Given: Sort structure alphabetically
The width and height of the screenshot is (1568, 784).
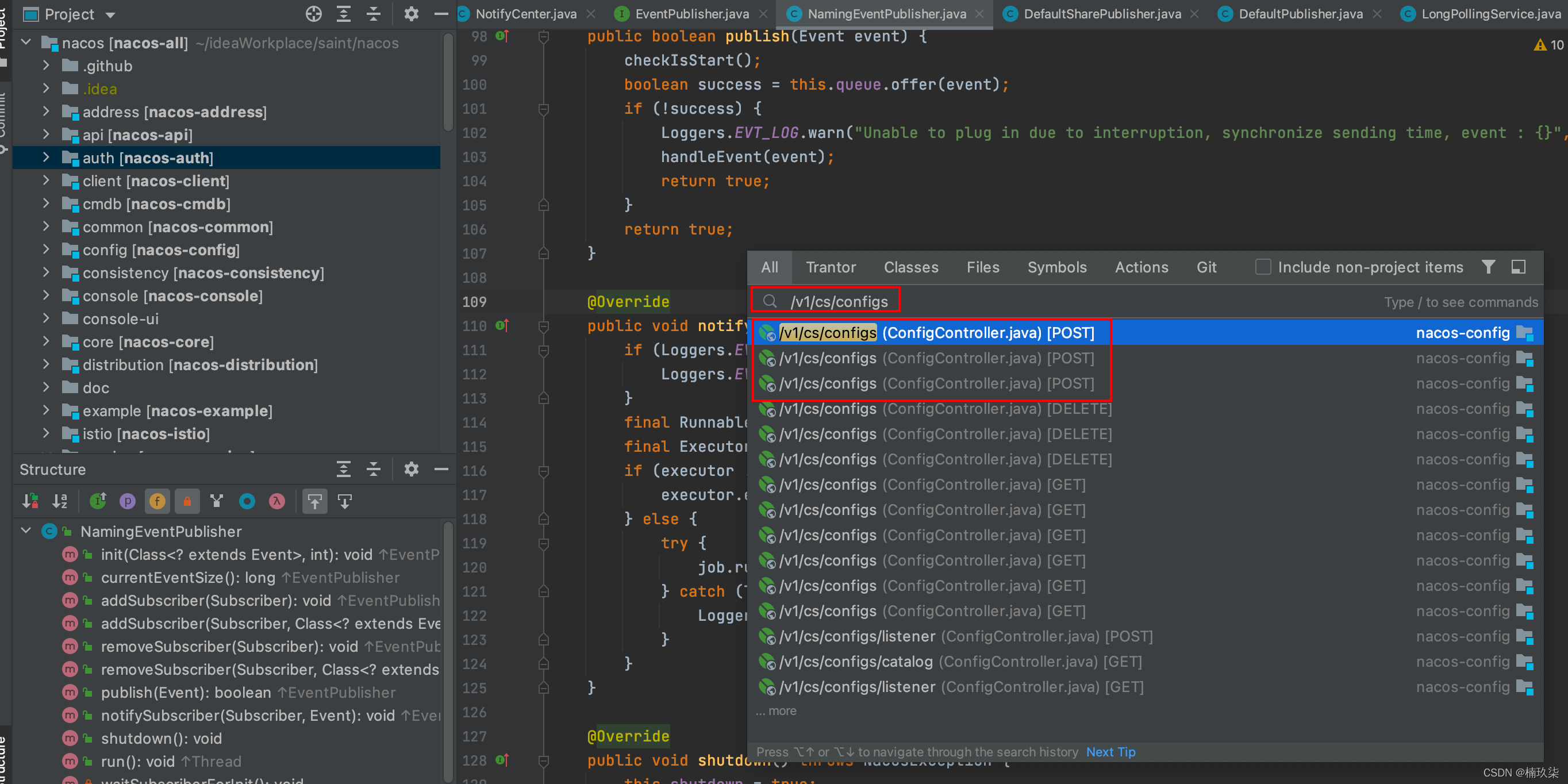Looking at the screenshot, I should click(60, 501).
